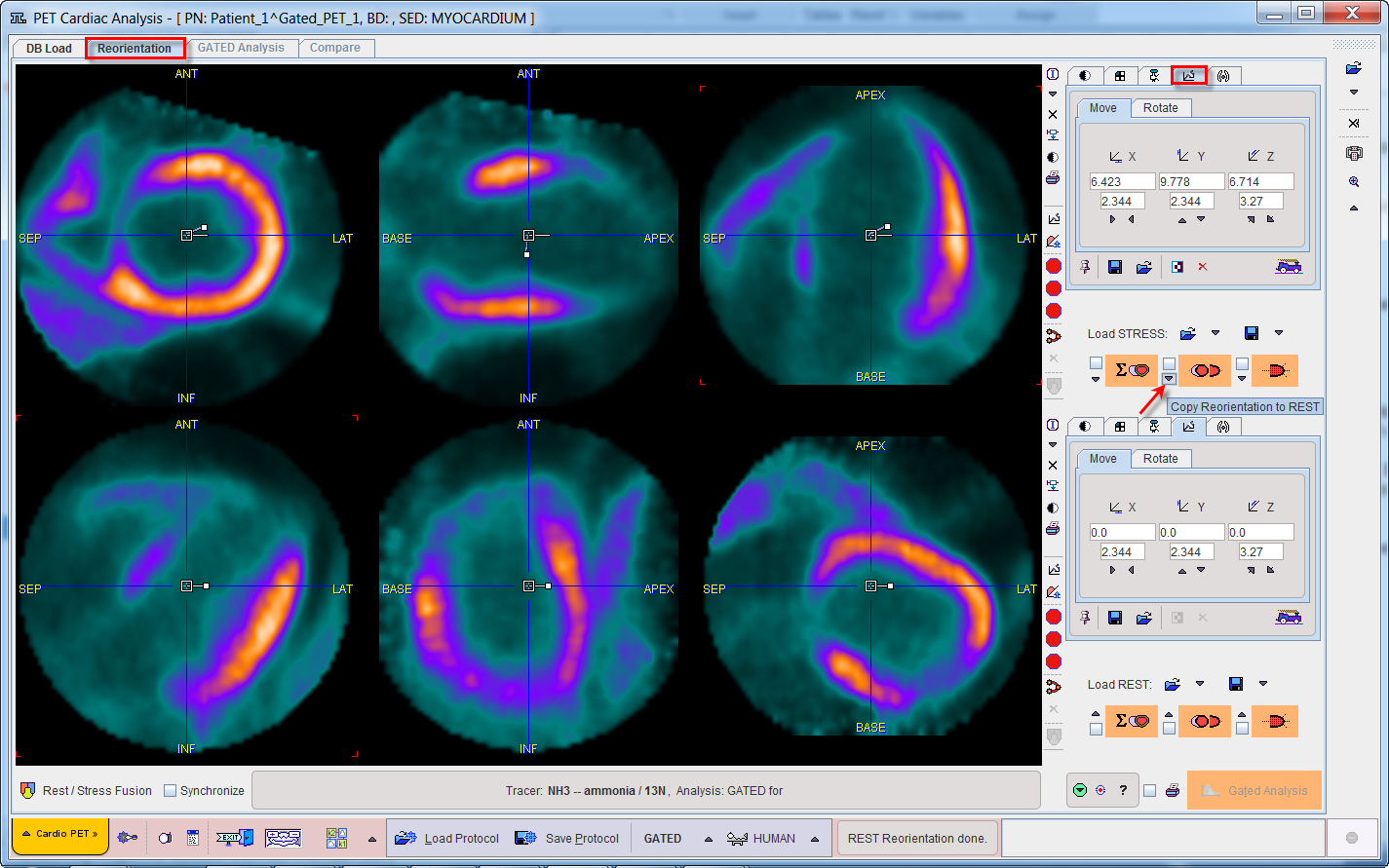Select the Compare tab

tap(335, 48)
